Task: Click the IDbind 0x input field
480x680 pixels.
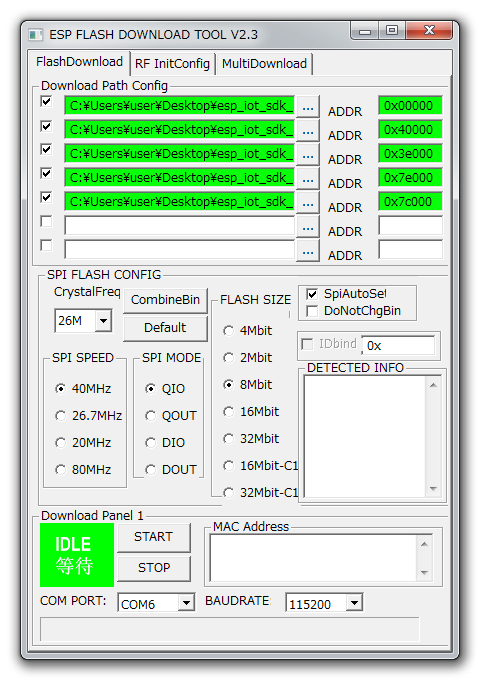Action: click(398, 346)
